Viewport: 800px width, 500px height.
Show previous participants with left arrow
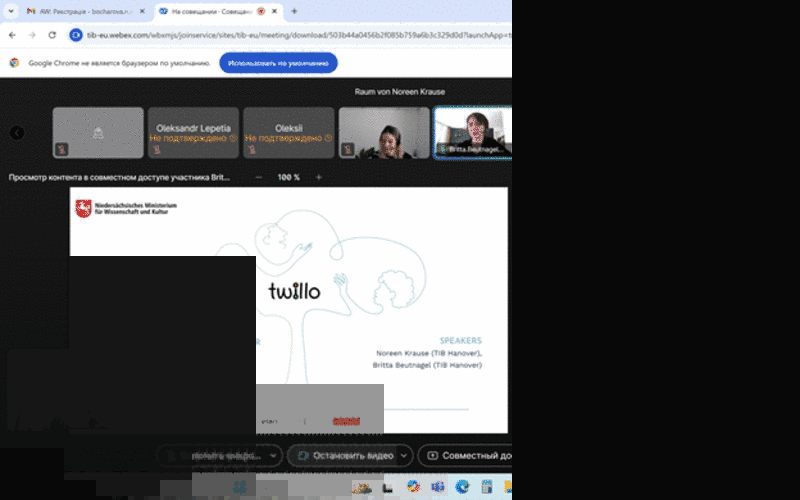coord(17,133)
